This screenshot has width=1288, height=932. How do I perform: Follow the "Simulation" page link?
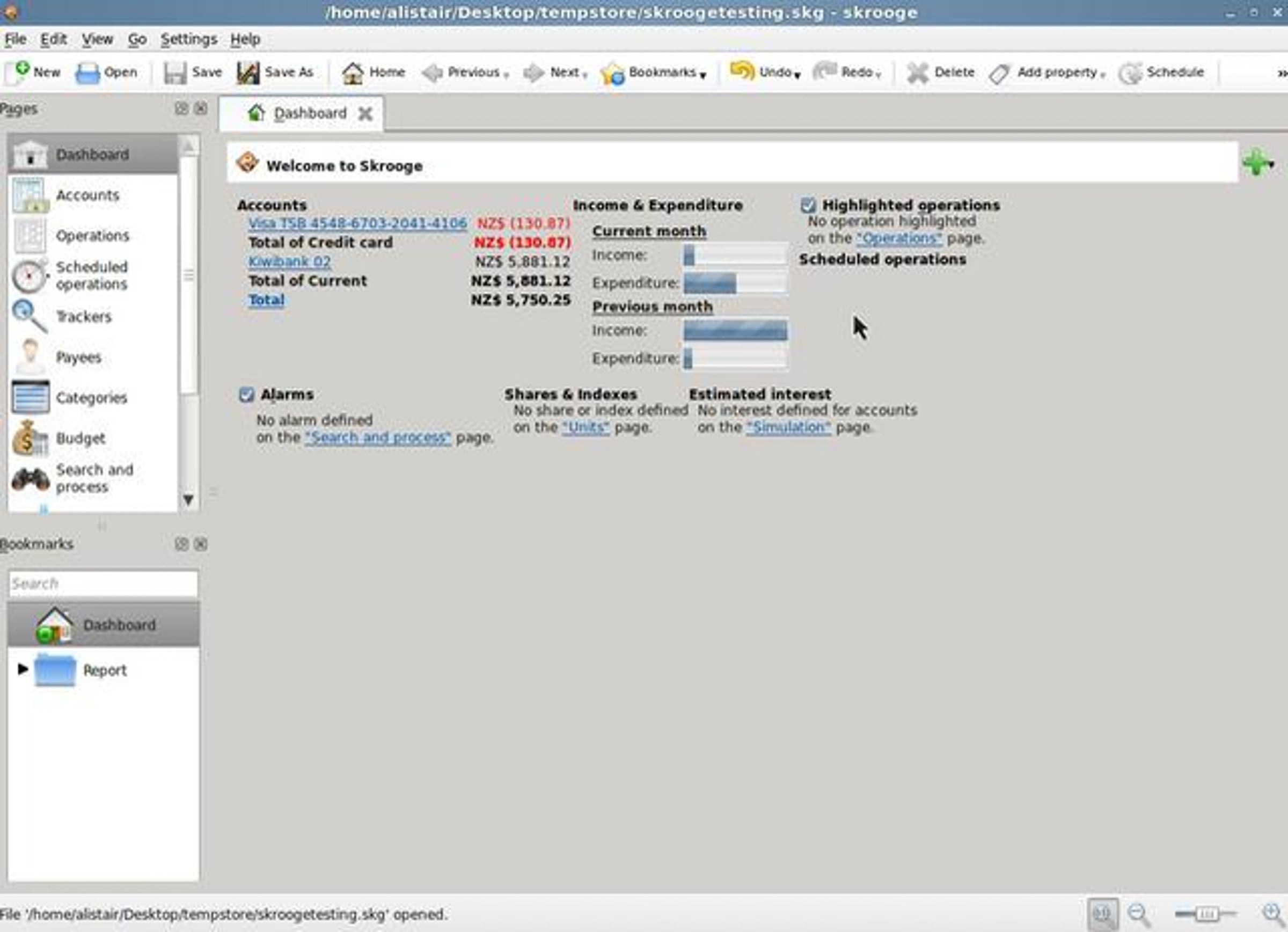(x=788, y=427)
